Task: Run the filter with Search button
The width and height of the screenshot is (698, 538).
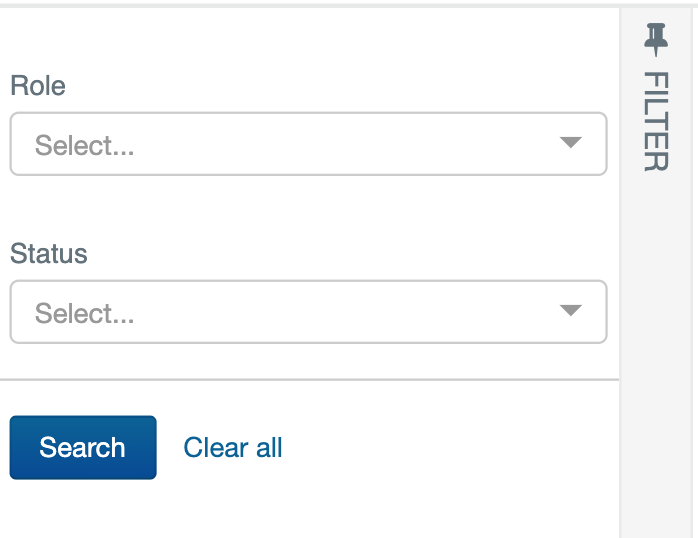Action: [x=83, y=447]
